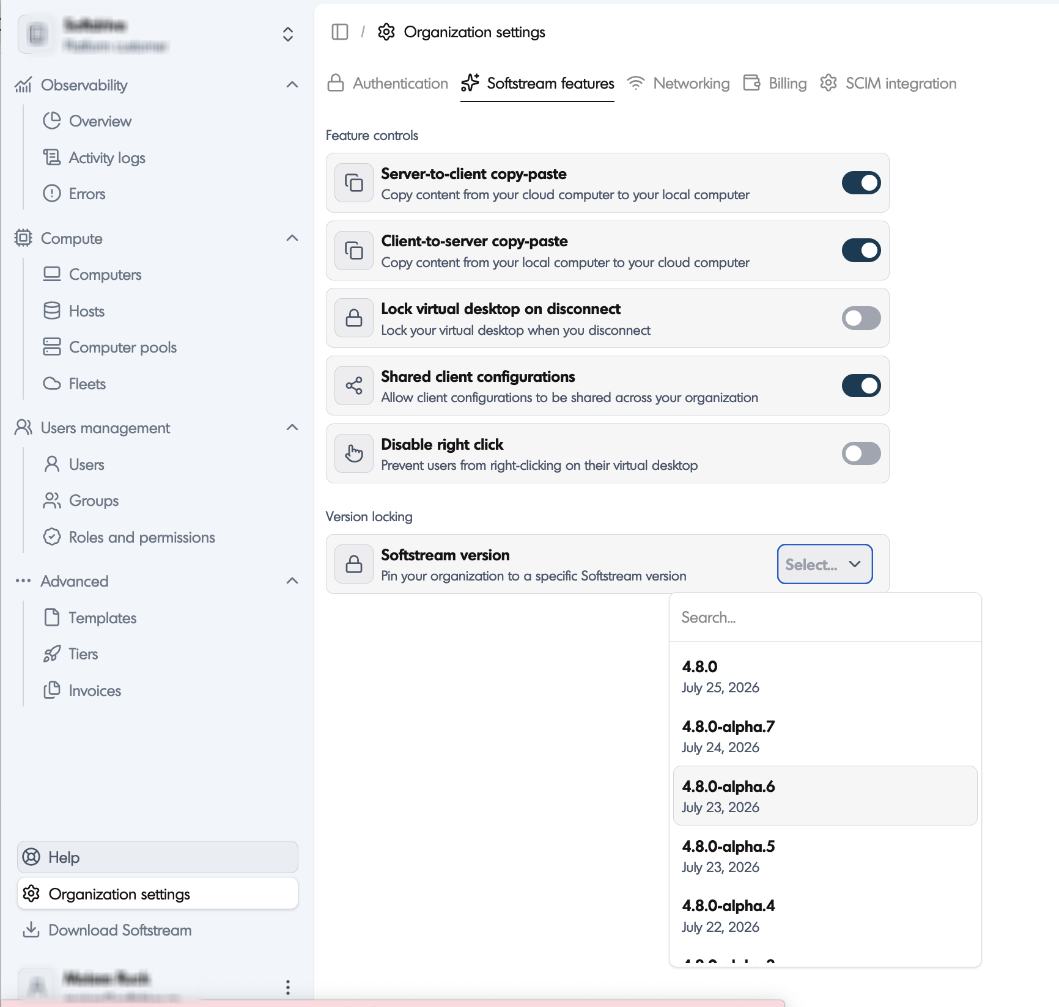
Task: Select version 4.8.0-alpha.7
Action: pyautogui.click(x=825, y=737)
